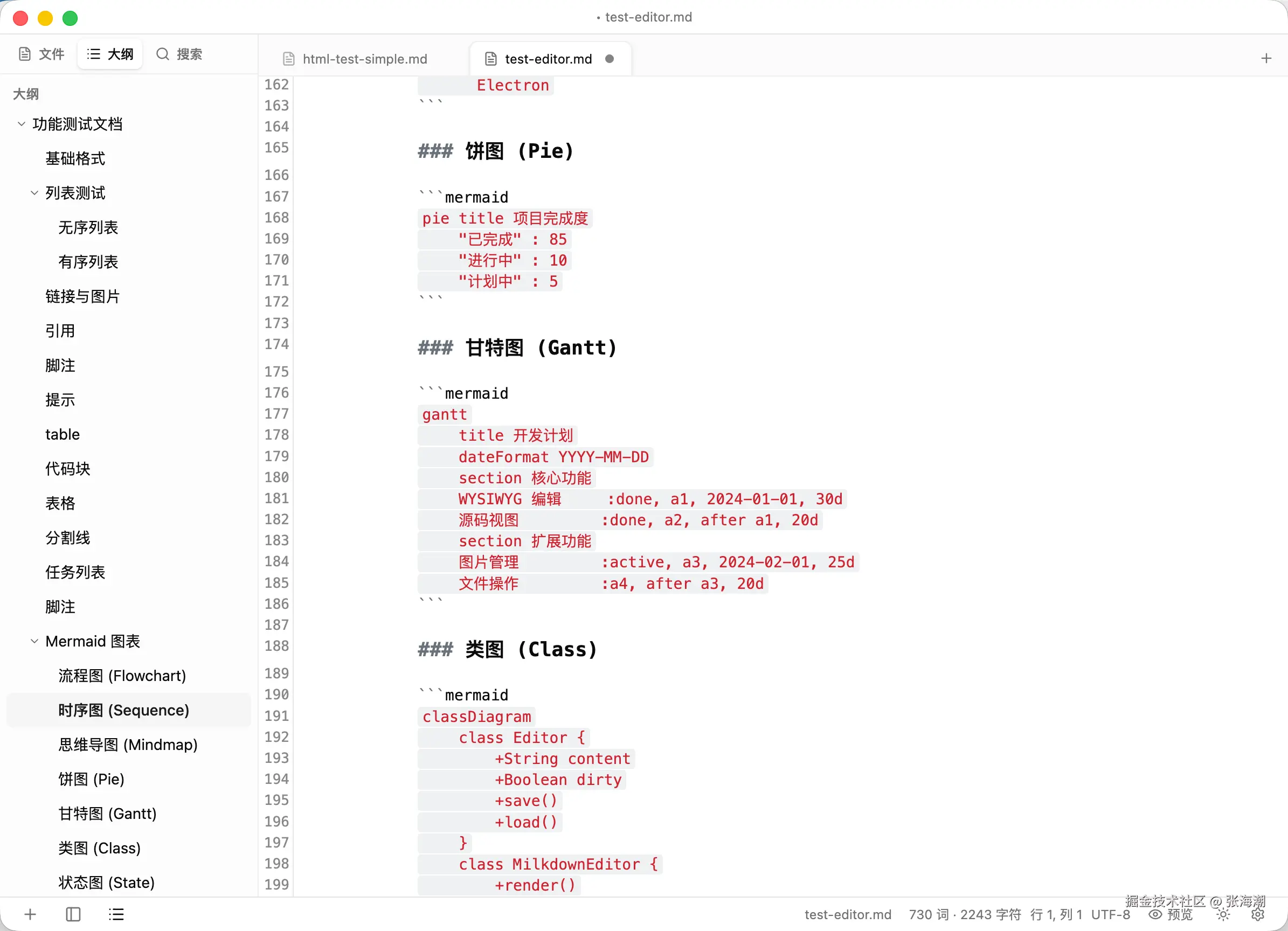The image size is (1288, 931).
Task: Click the dateFormat YYYY-MM-DD line
Action: [535, 457]
